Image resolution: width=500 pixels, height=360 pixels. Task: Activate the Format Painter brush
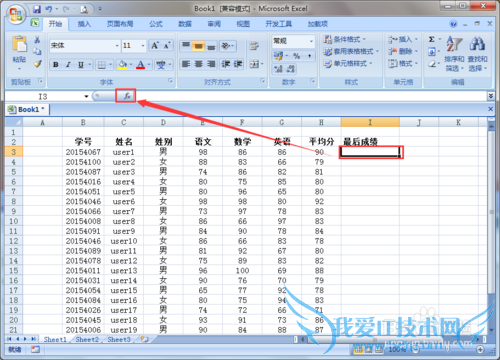click(37, 64)
